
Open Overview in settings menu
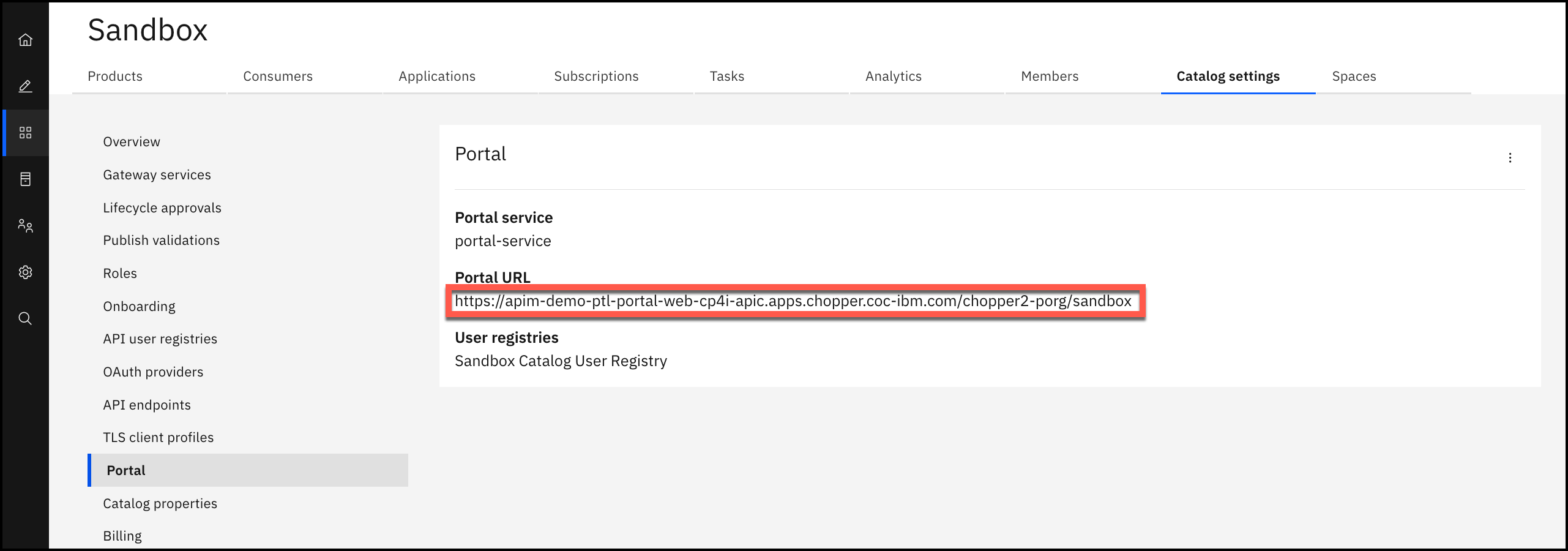(x=248, y=142)
